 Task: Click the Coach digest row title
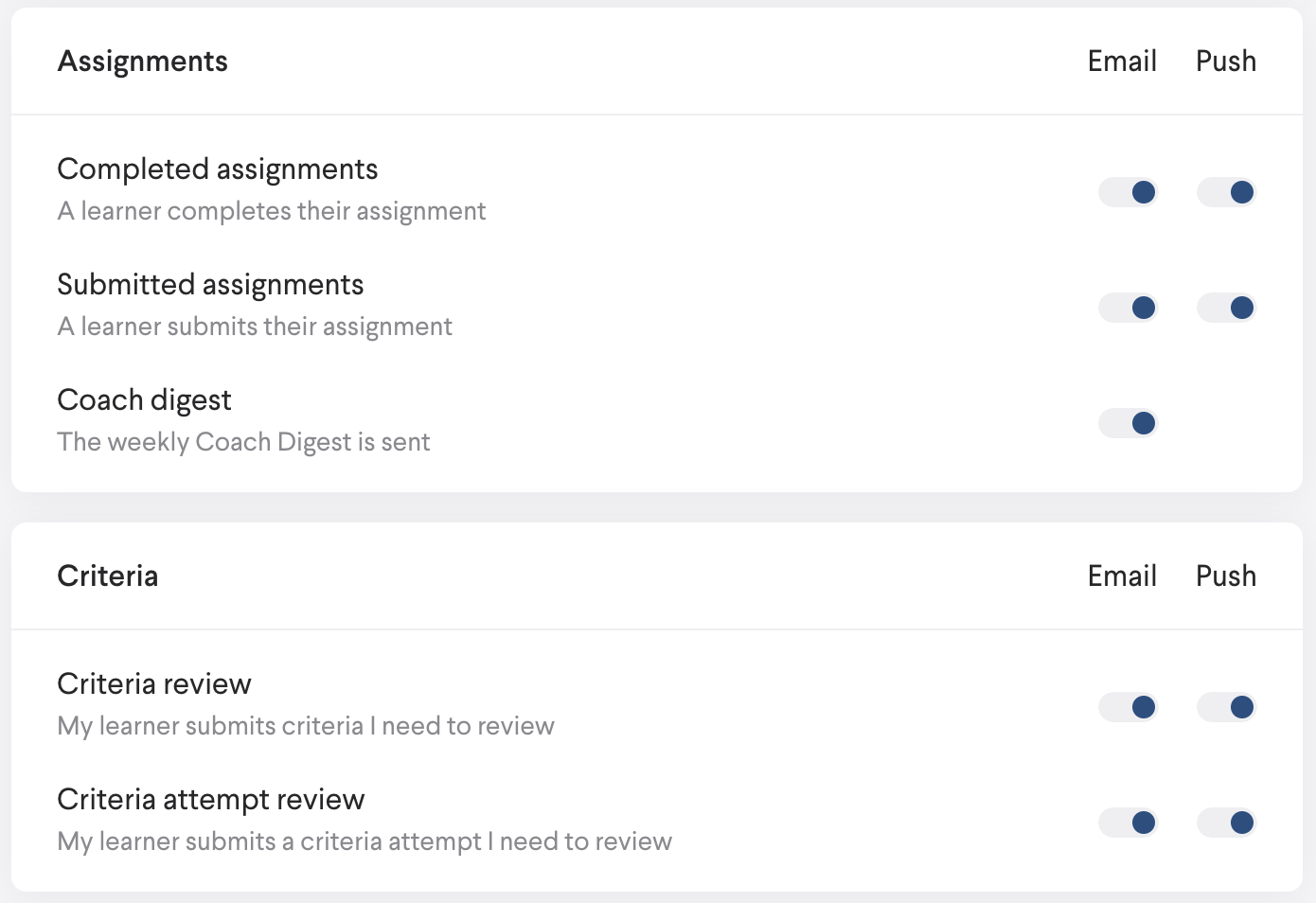pos(144,400)
